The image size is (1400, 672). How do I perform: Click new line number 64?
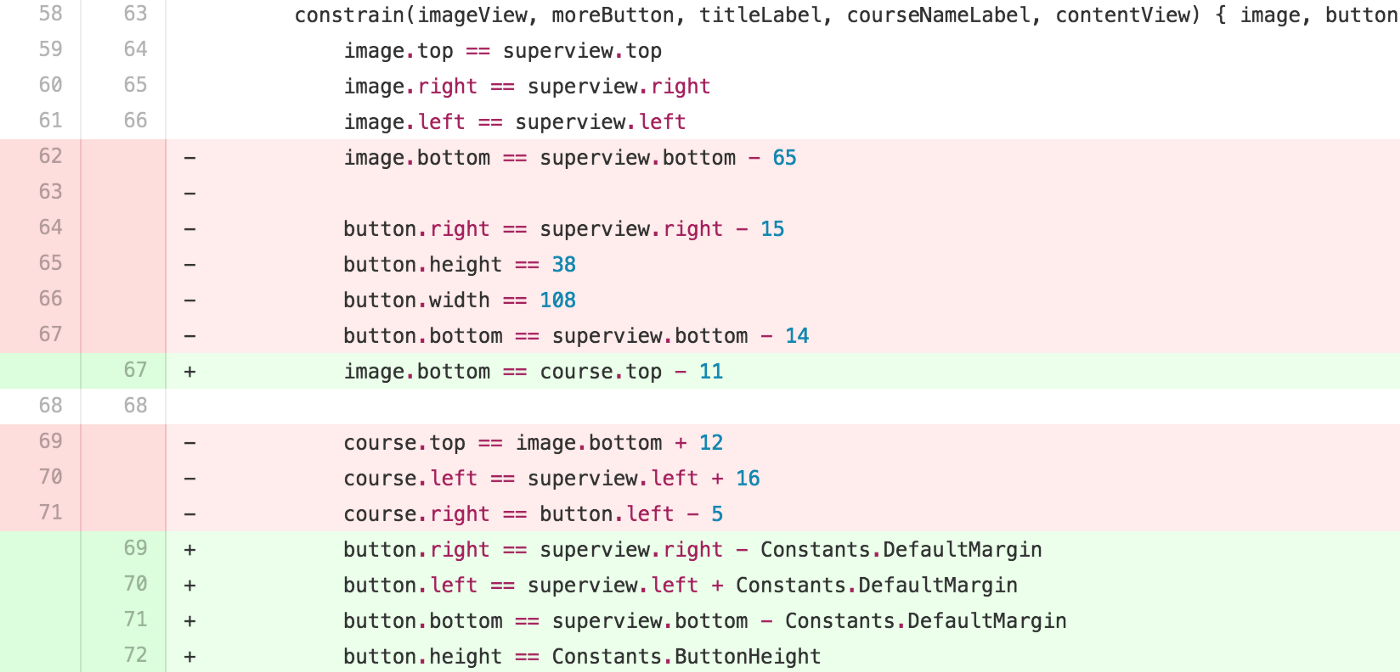click(x=135, y=49)
